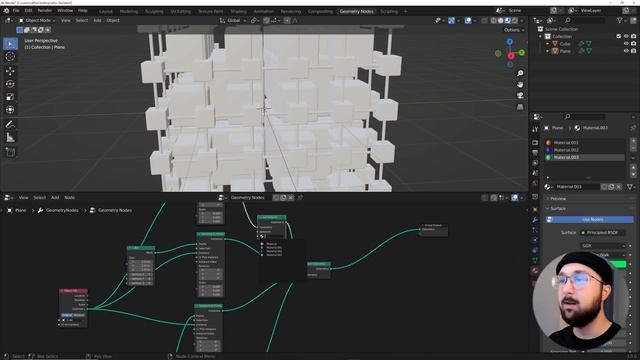The height and width of the screenshot is (360, 640).
Task: Click fake user shield for Material.003
Action: (x=603, y=187)
